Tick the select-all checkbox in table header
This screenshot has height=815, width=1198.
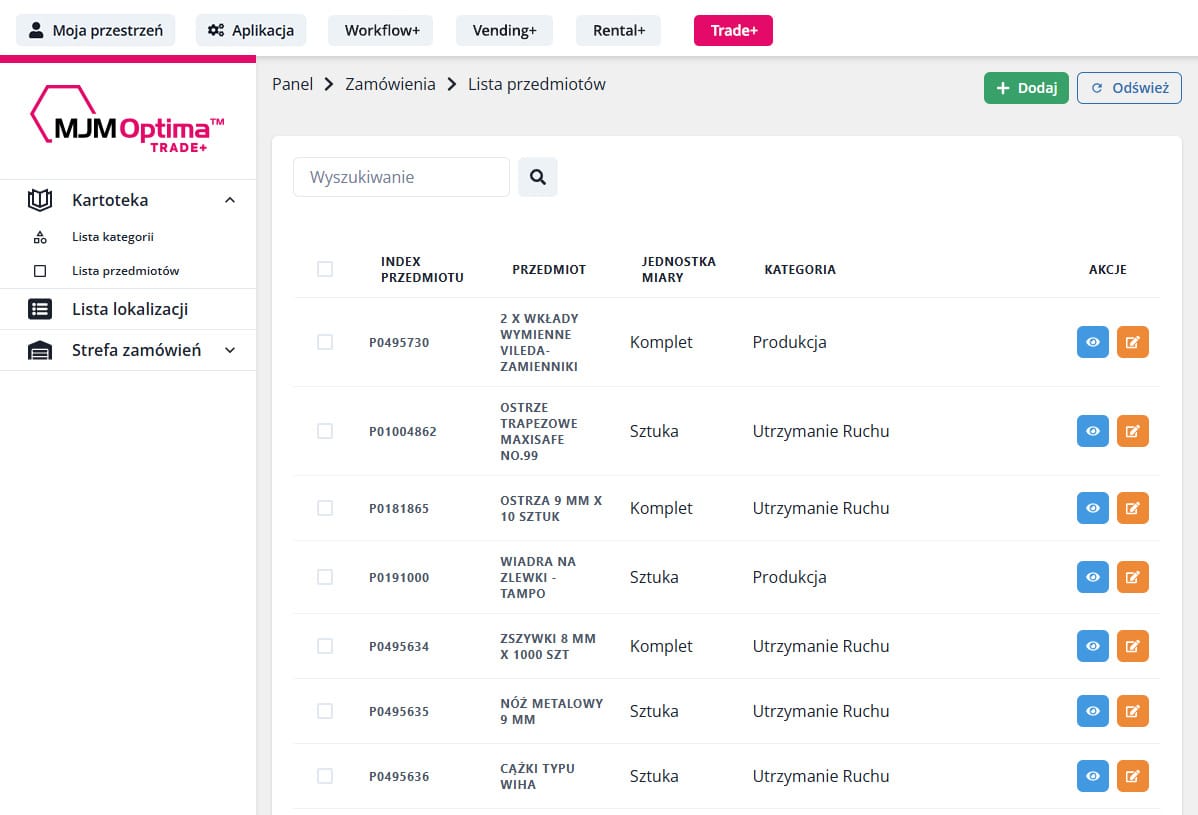tap(325, 269)
